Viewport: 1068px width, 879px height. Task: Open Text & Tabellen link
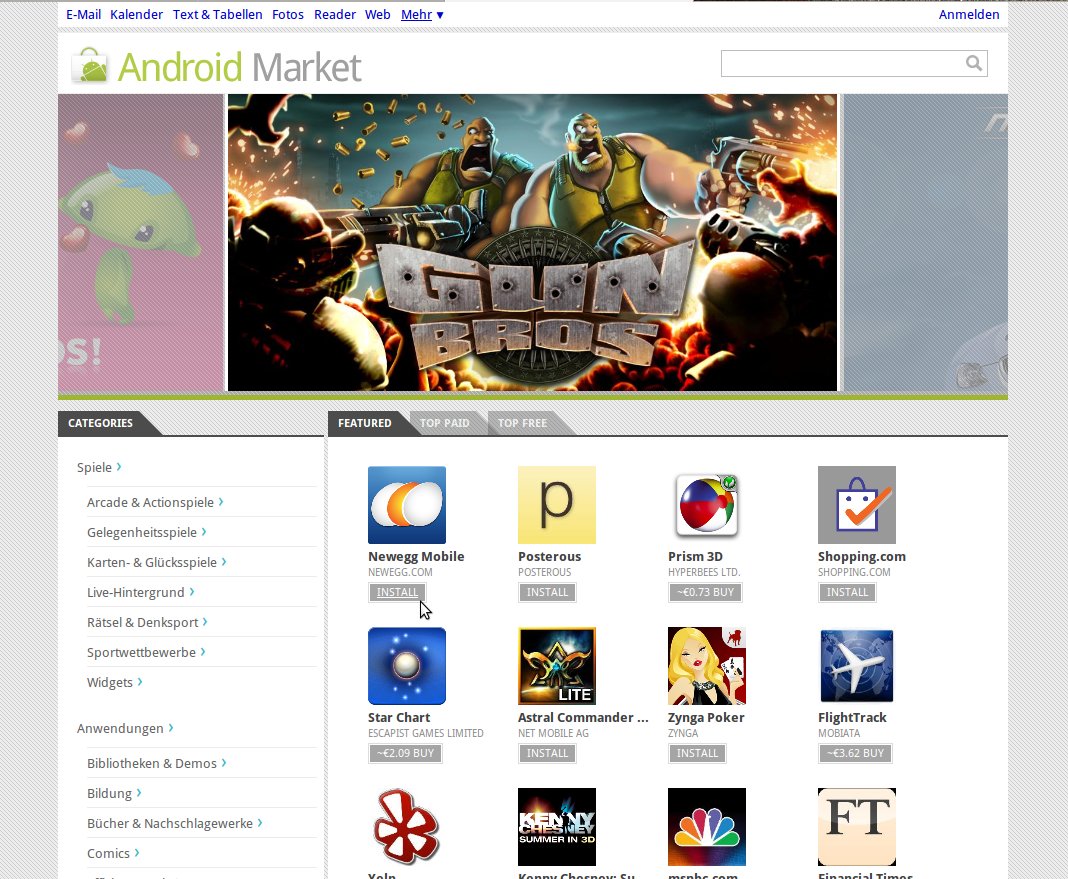(217, 14)
